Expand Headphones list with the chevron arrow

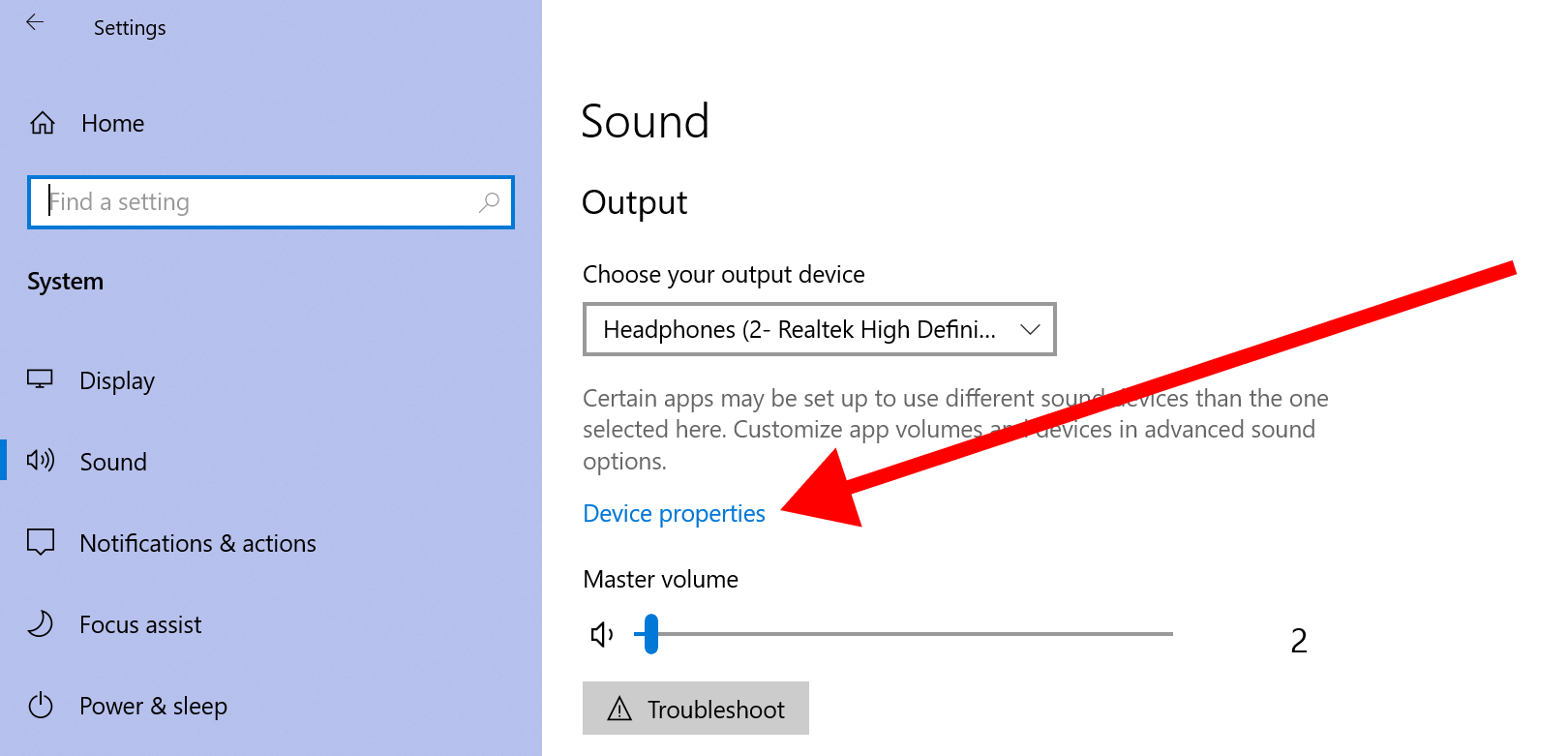coord(1030,330)
